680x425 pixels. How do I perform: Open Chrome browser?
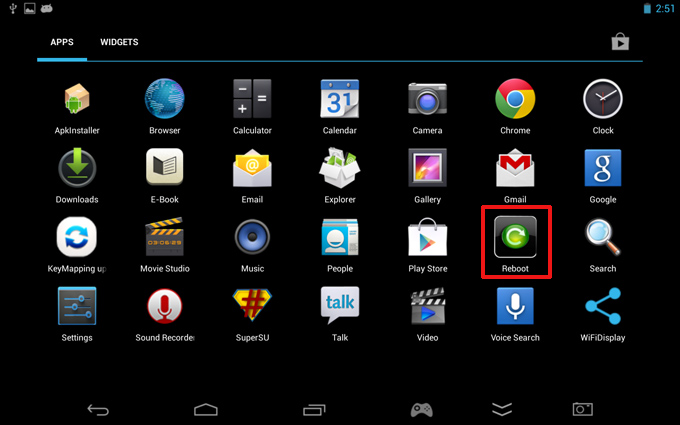tap(515, 99)
